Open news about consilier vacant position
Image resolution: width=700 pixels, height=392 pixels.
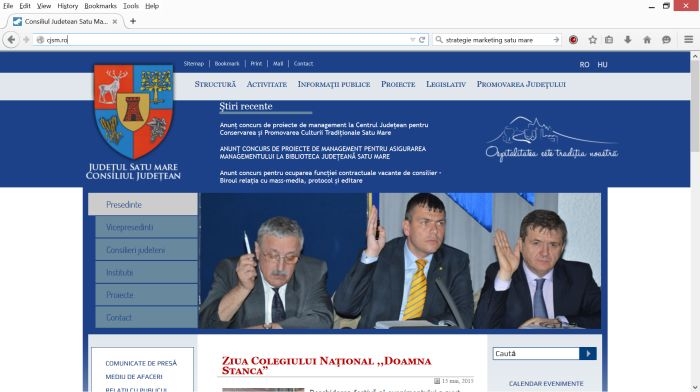(x=330, y=176)
